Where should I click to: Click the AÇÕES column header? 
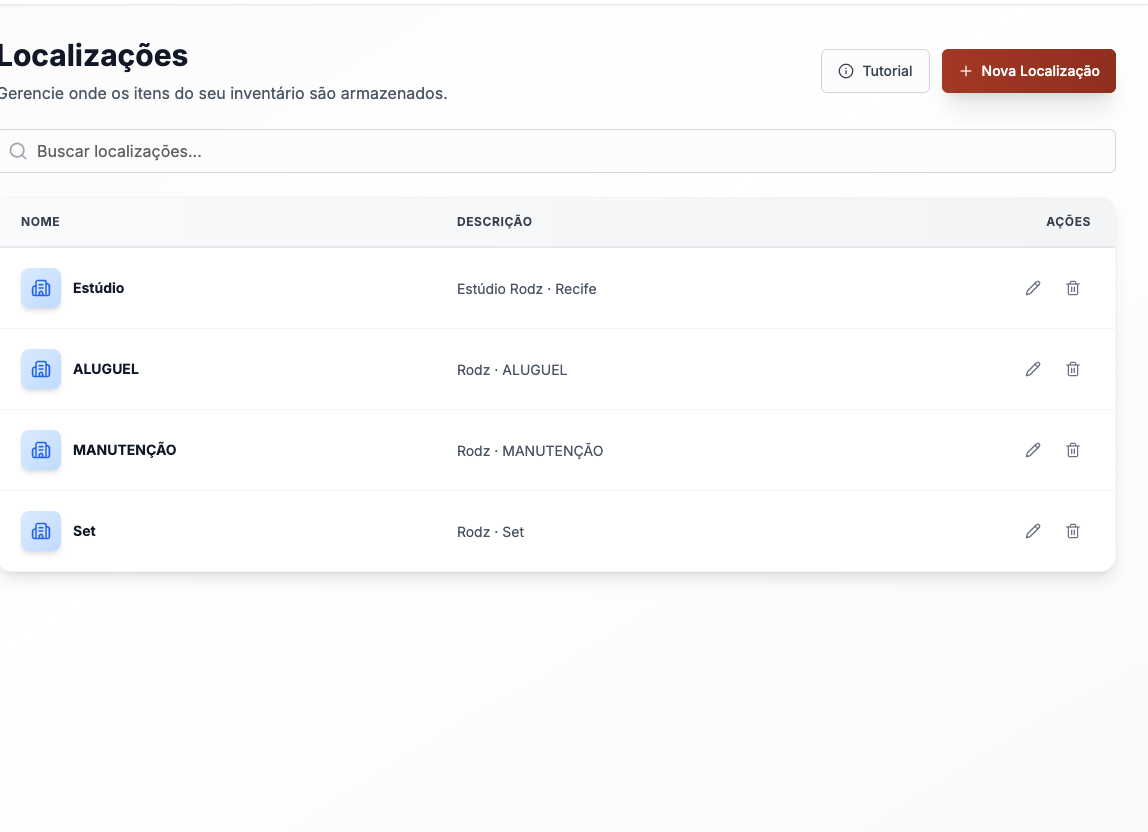(1068, 222)
